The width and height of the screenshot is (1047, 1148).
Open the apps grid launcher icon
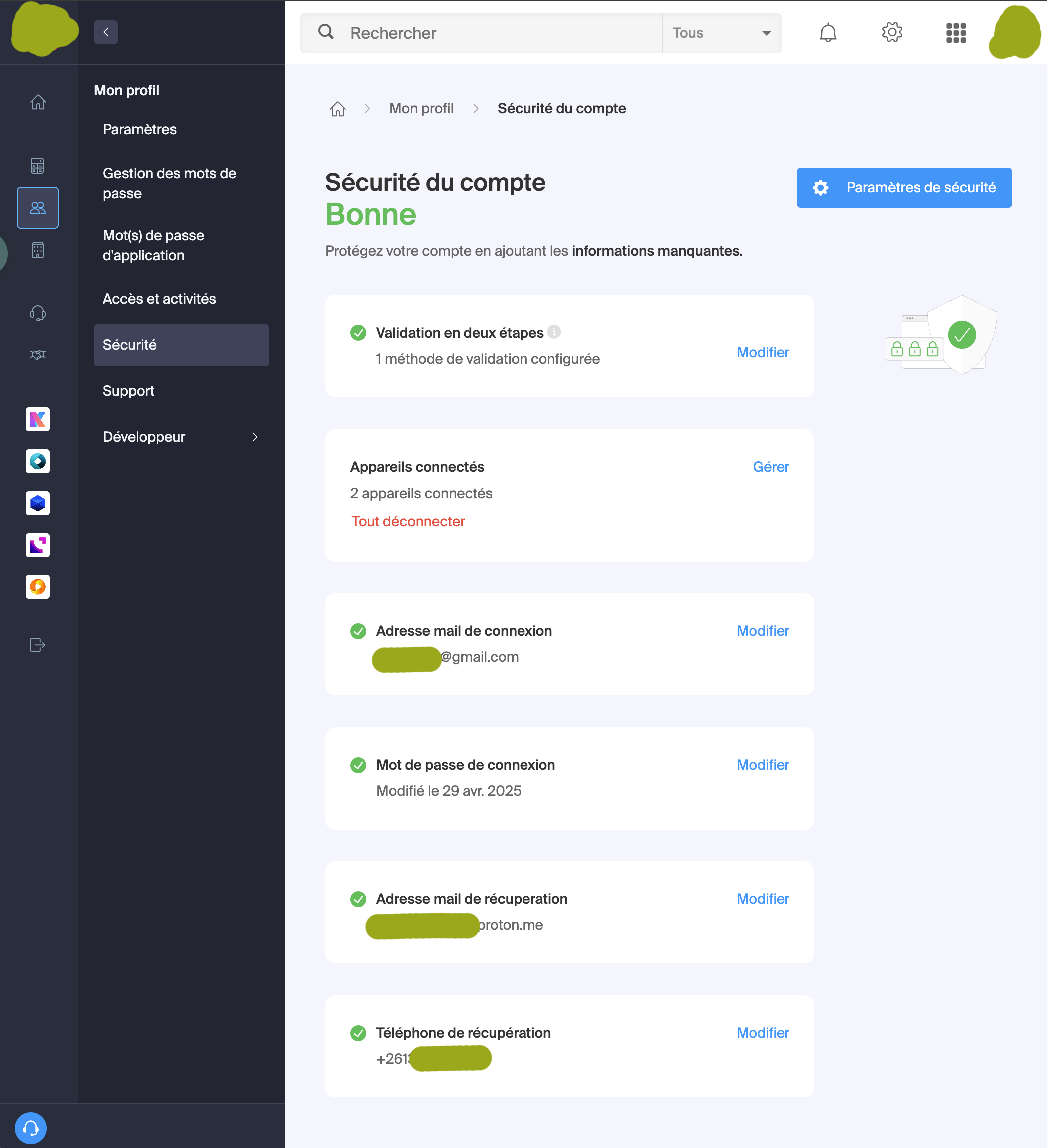pos(955,33)
